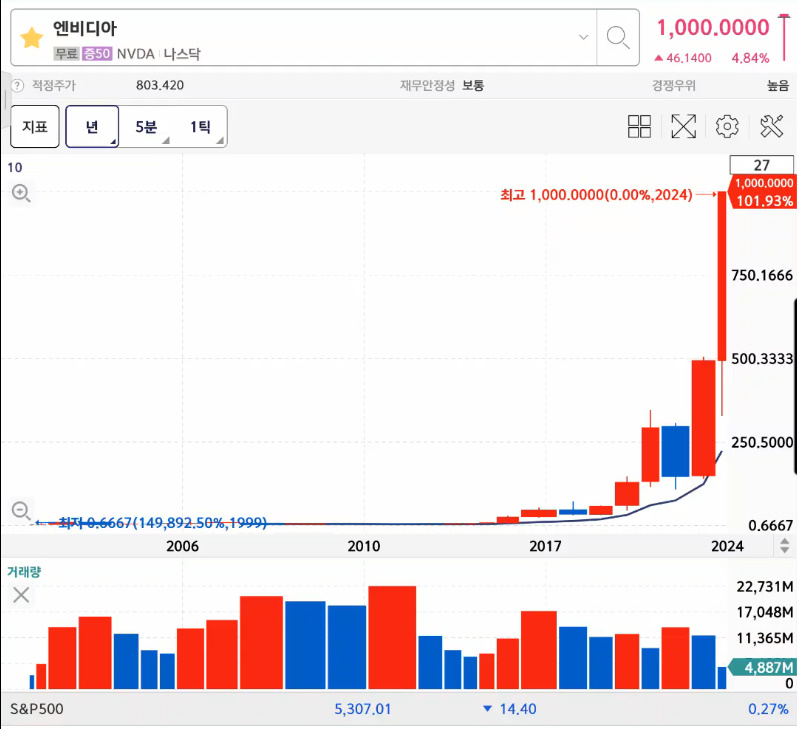The width and height of the screenshot is (797, 729).
Task: Click the blue 2022 candlestick
Action: click(675, 451)
